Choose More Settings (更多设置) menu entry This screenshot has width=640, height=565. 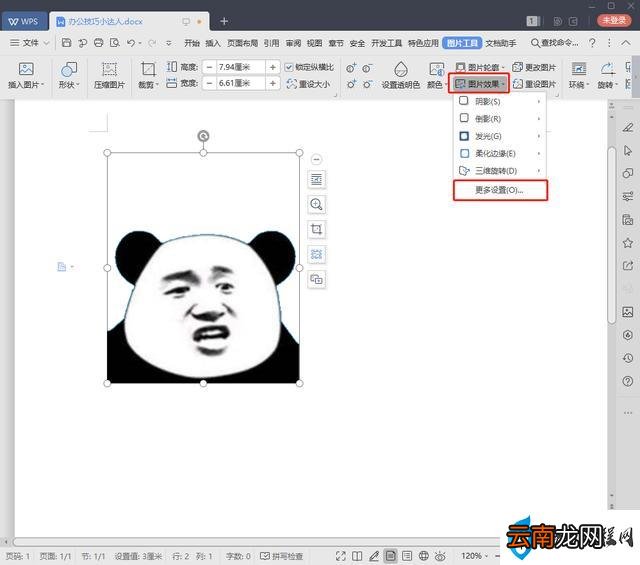(x=500, y=190)
